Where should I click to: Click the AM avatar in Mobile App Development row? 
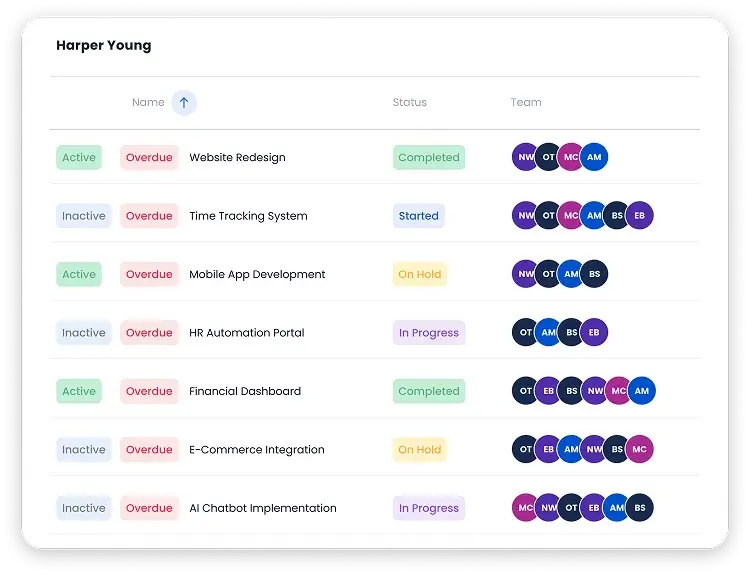[x=571, y=274]
